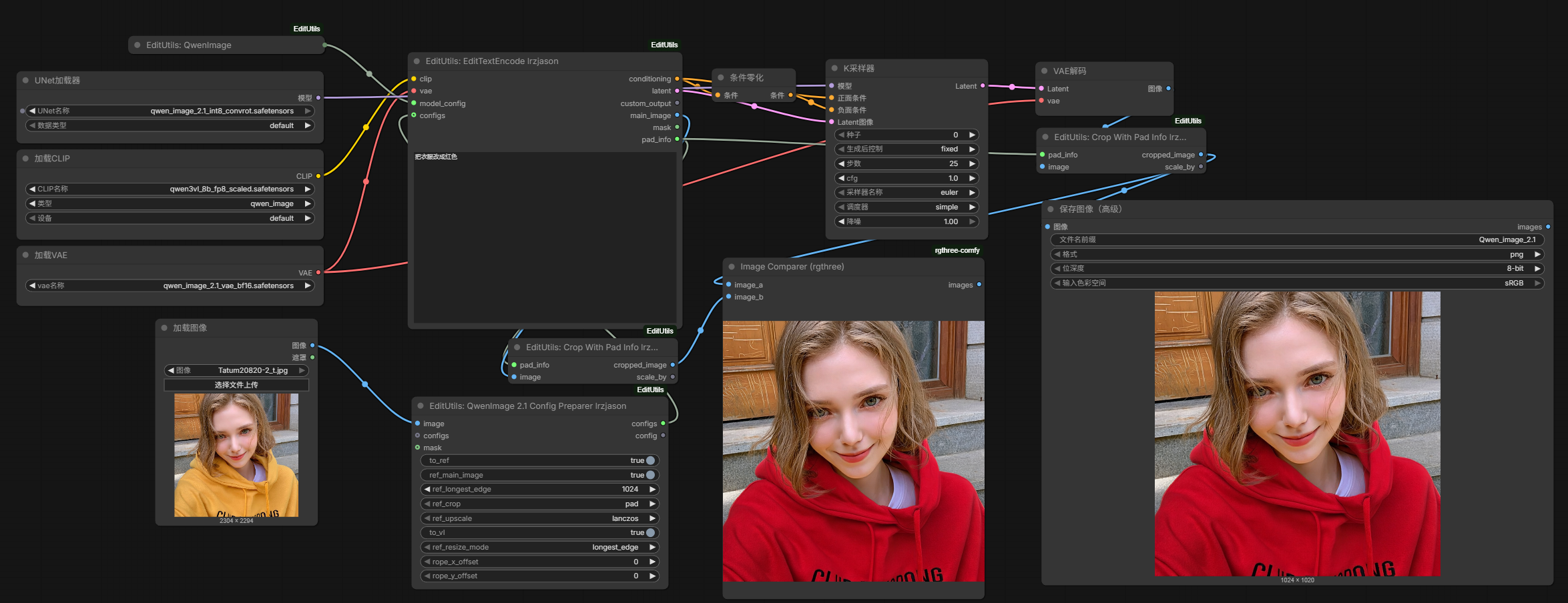This screenshot has height=603, width=1568.
Task: Click the 模型 output port on UNet加载器
Action: coord(318,98)
